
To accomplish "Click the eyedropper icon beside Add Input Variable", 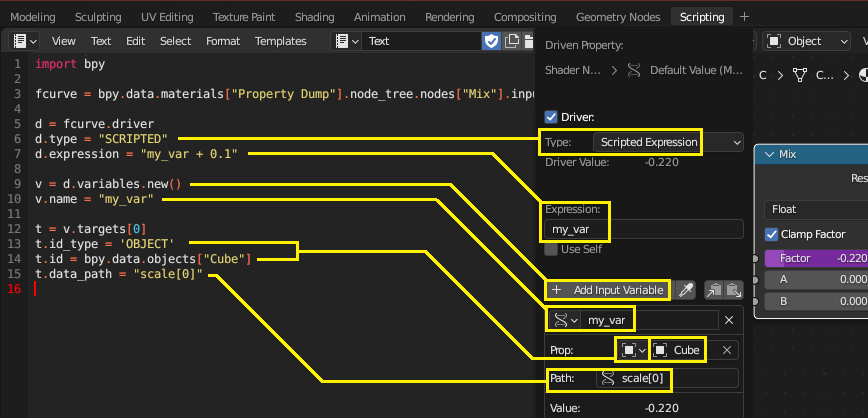I will pos(686,290).
